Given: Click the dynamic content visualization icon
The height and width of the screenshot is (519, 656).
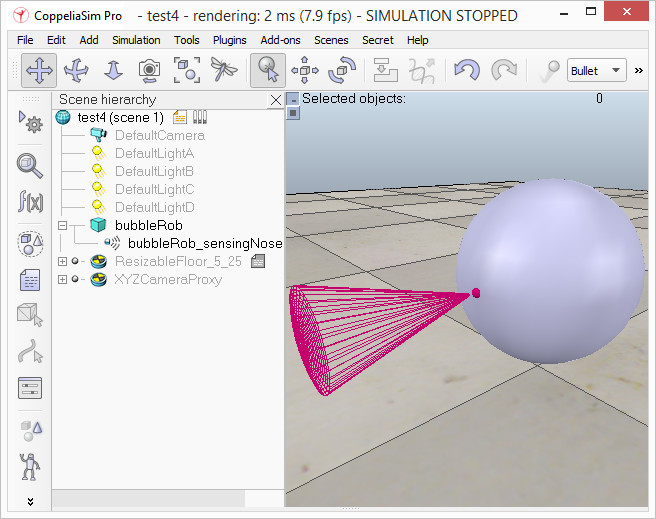Looking at the screenshot, I should (549, 71).
